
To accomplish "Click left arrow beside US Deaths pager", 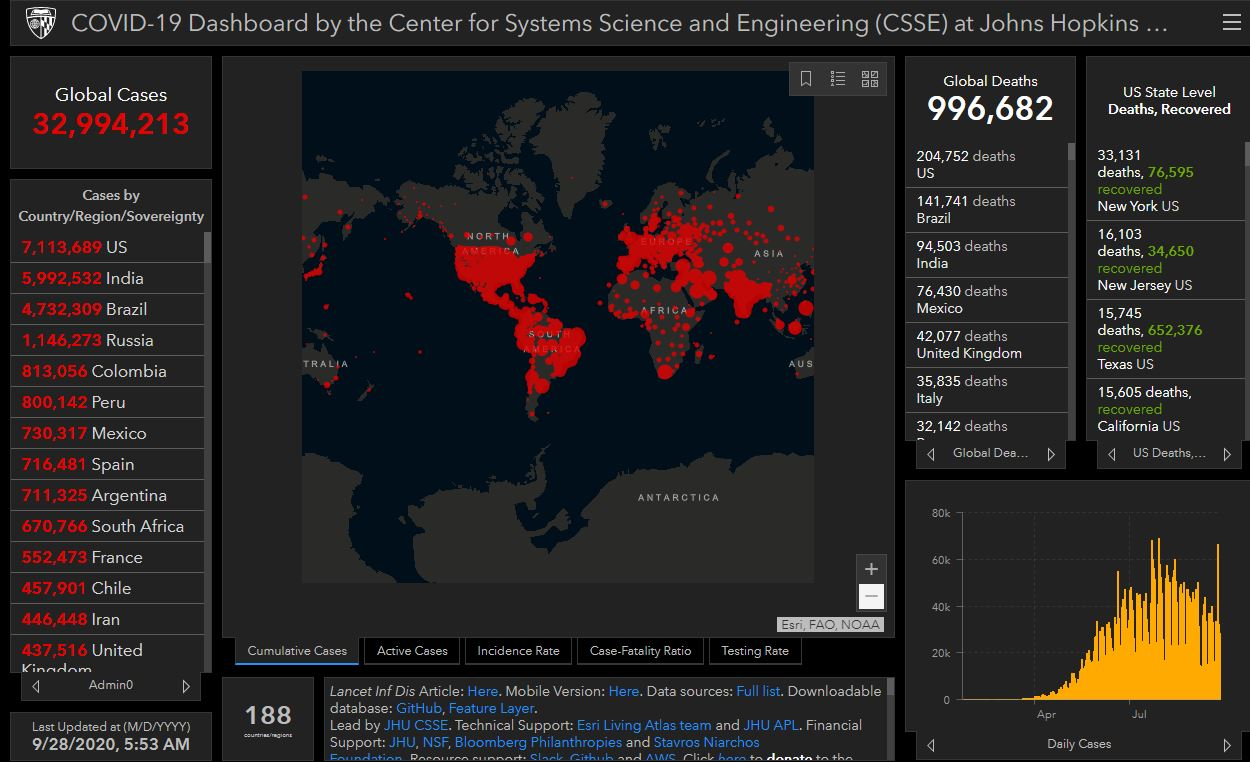I will (x=1111, y=454).
